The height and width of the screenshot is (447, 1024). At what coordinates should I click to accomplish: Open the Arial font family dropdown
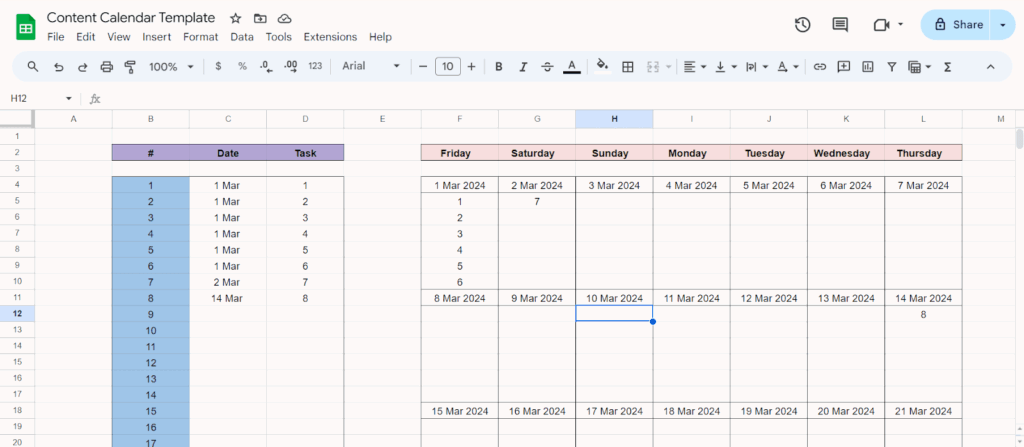(x=371, y=67)
